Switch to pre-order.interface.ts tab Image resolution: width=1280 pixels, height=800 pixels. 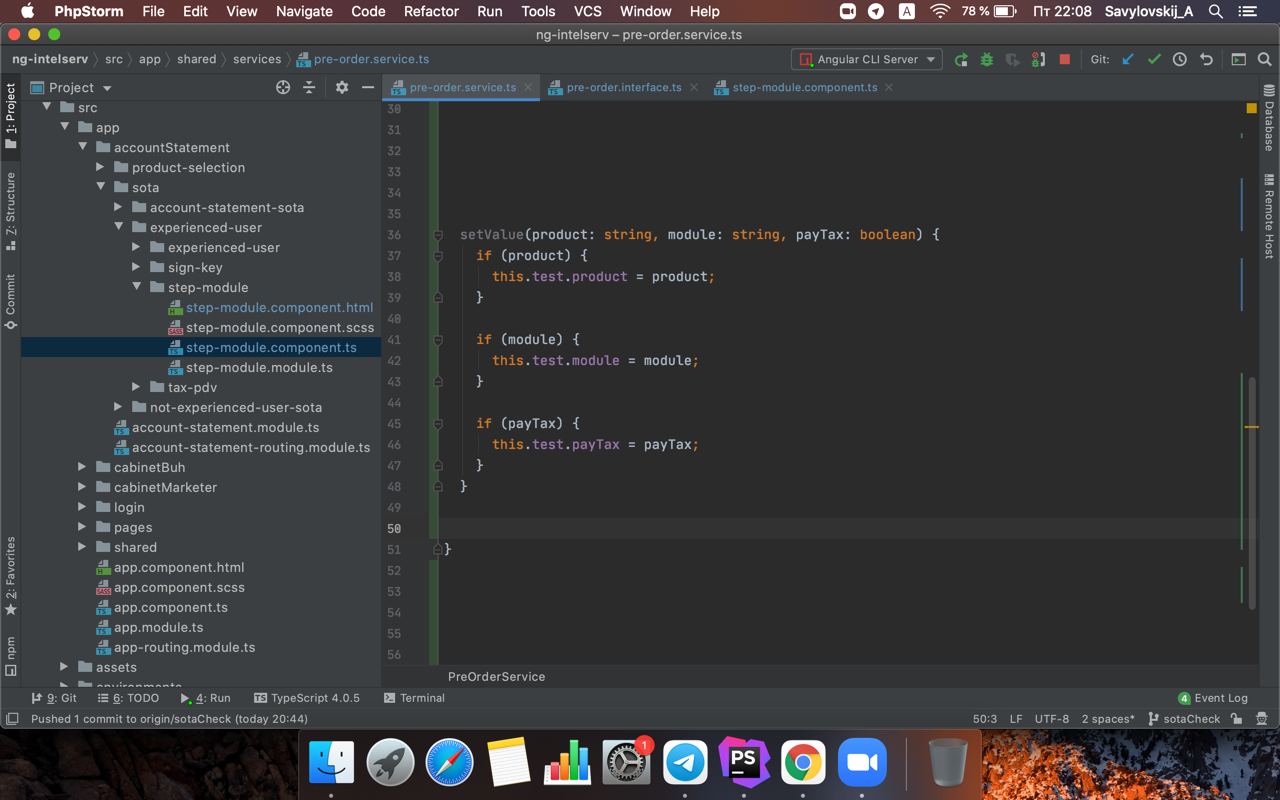pyautogui.click(x=624, y=87)
